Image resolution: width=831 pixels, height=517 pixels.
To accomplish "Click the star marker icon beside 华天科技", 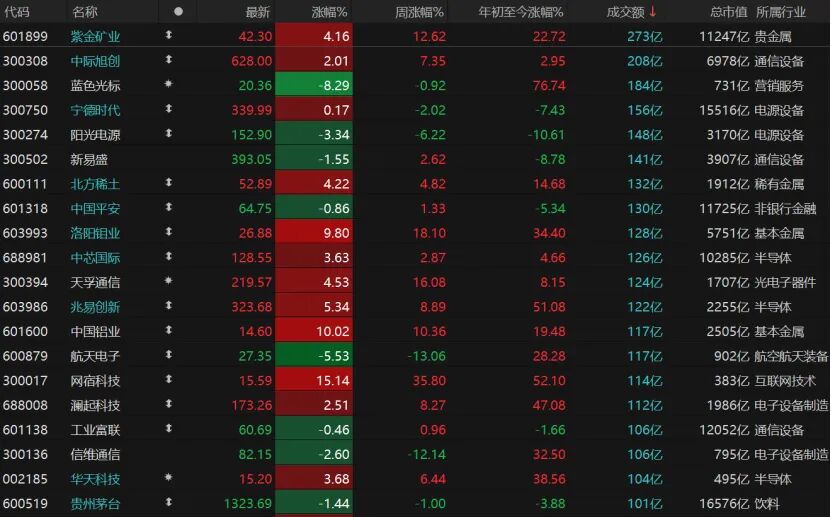I will tap(168, 479).
